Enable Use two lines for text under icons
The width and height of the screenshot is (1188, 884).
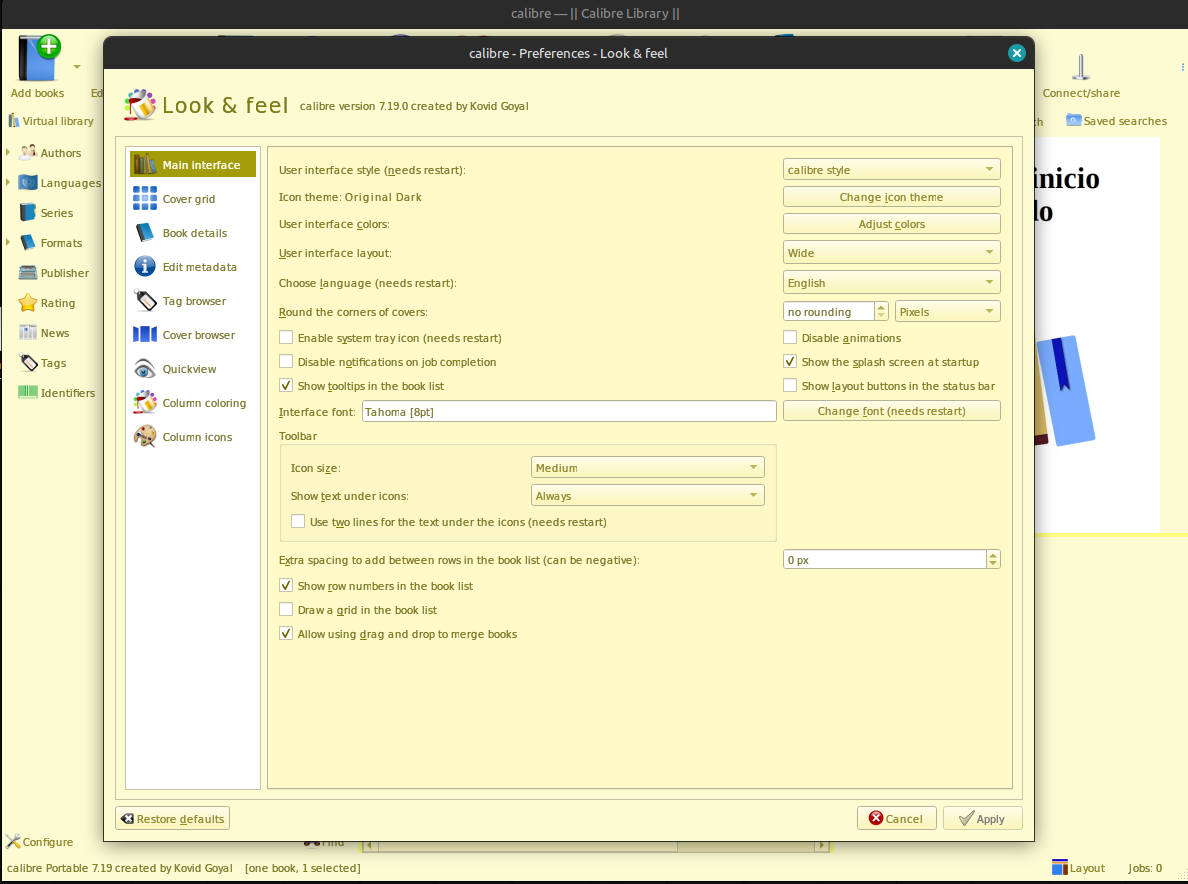[298, 521]
